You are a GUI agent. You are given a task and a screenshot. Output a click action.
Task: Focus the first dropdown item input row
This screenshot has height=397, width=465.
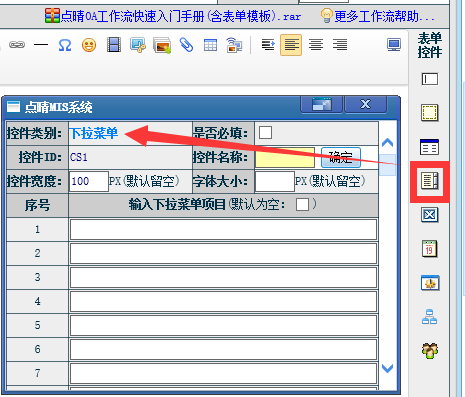point(223,229)
